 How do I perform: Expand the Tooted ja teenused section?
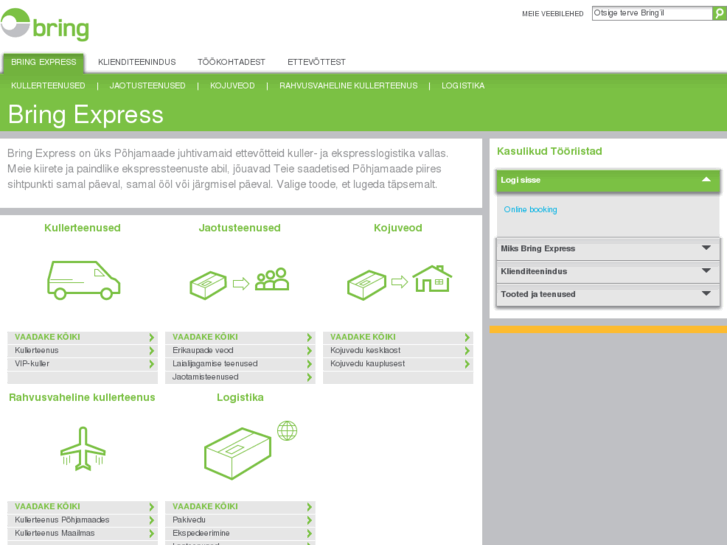pyautogui.click(x=608, y=295)
